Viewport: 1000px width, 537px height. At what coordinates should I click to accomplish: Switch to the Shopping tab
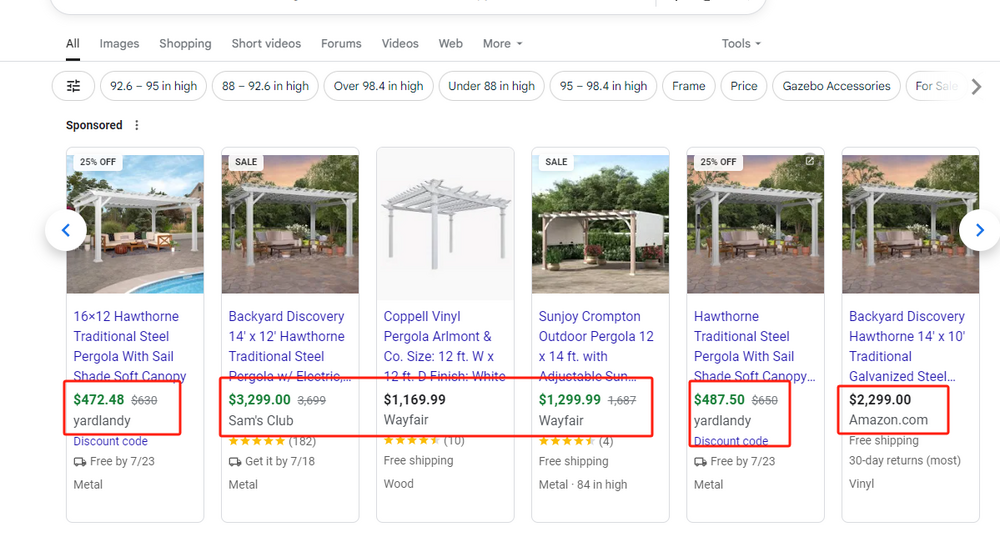(x=185, y=44)
